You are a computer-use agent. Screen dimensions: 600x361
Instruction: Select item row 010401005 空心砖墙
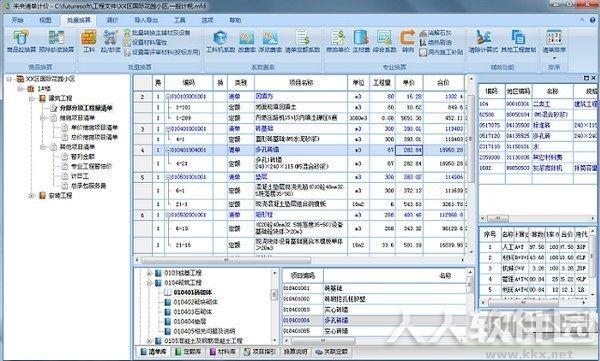pyautogui.click(x=374, y=331)
